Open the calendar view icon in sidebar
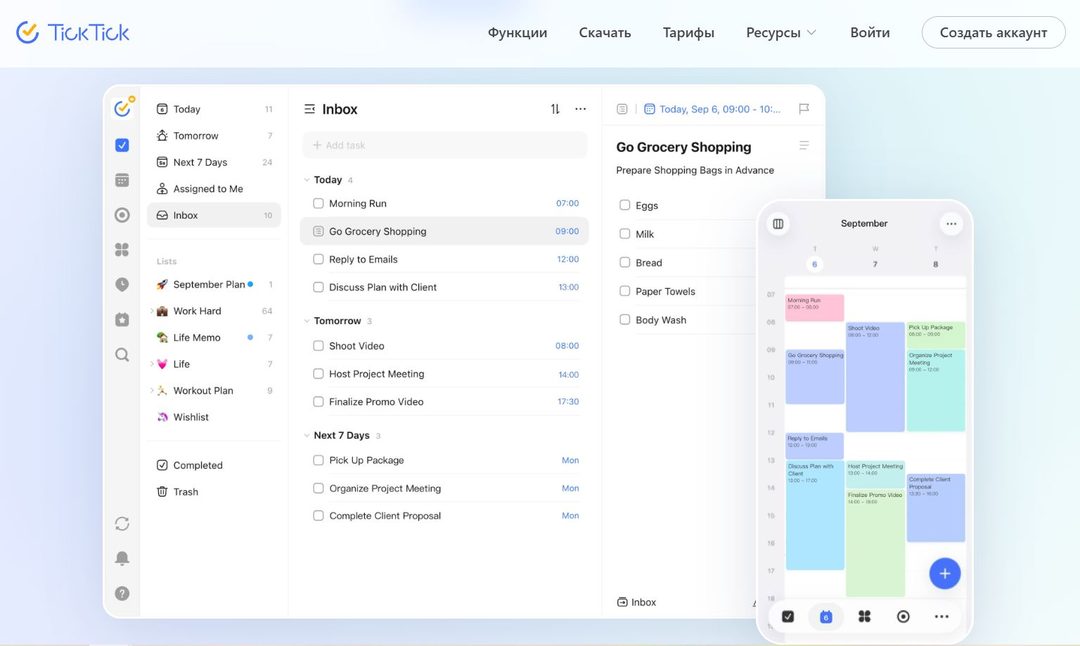This screenshot has height=646, width=1080. (x=122, y=180)
